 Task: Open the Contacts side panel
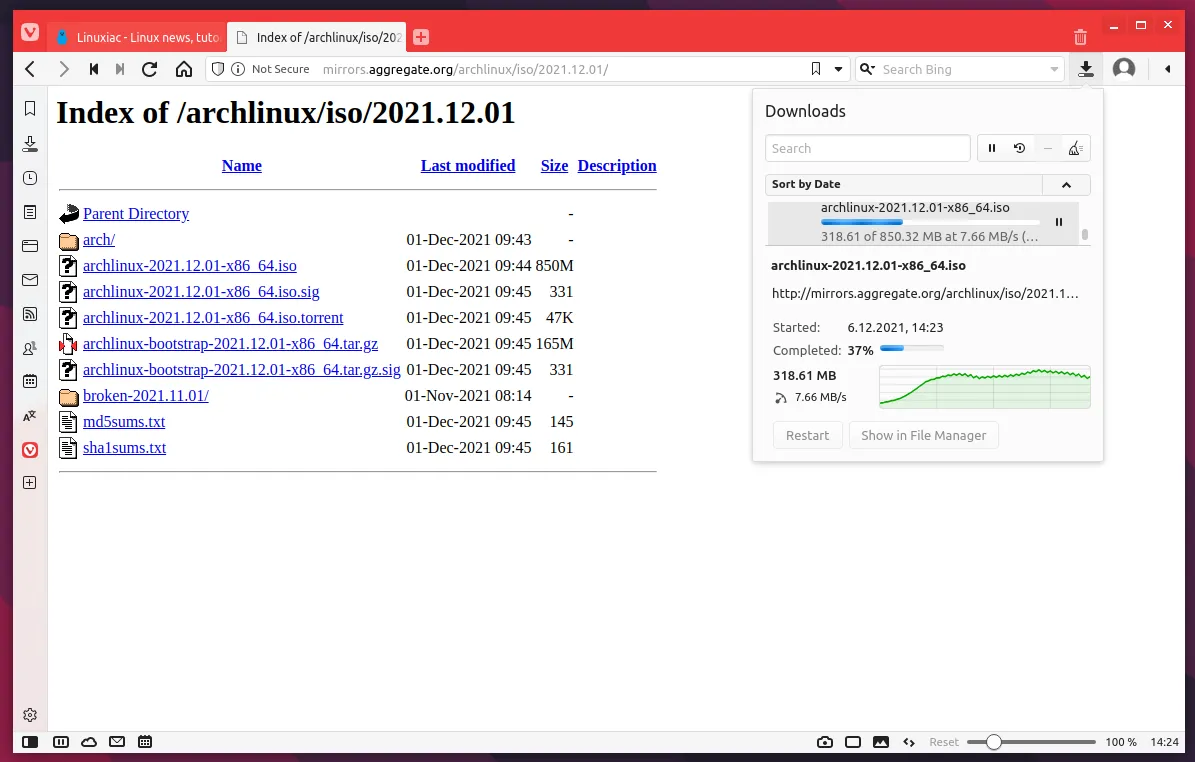30,348
